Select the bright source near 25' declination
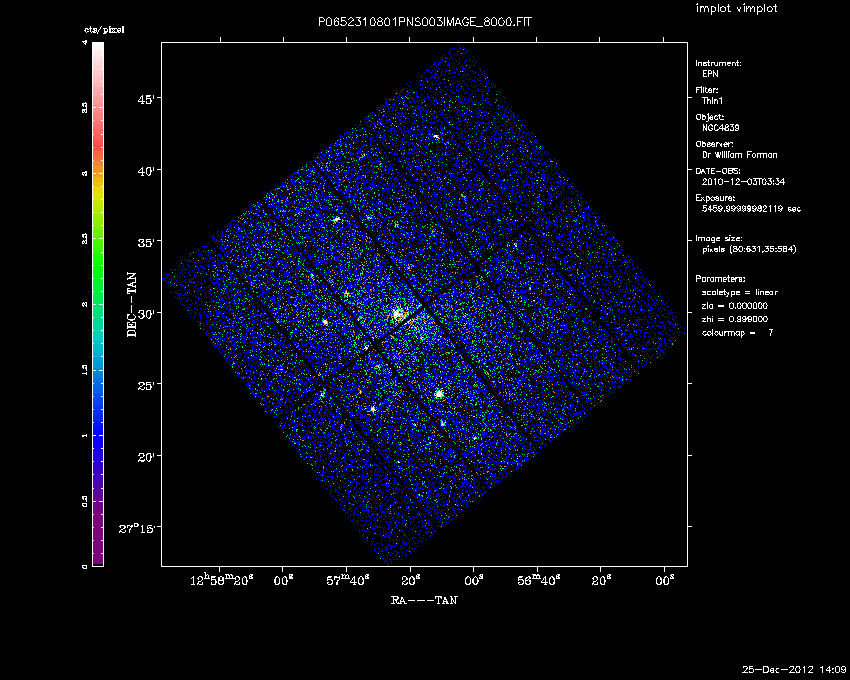Screen dimensions: 850x680 point(439,394)
